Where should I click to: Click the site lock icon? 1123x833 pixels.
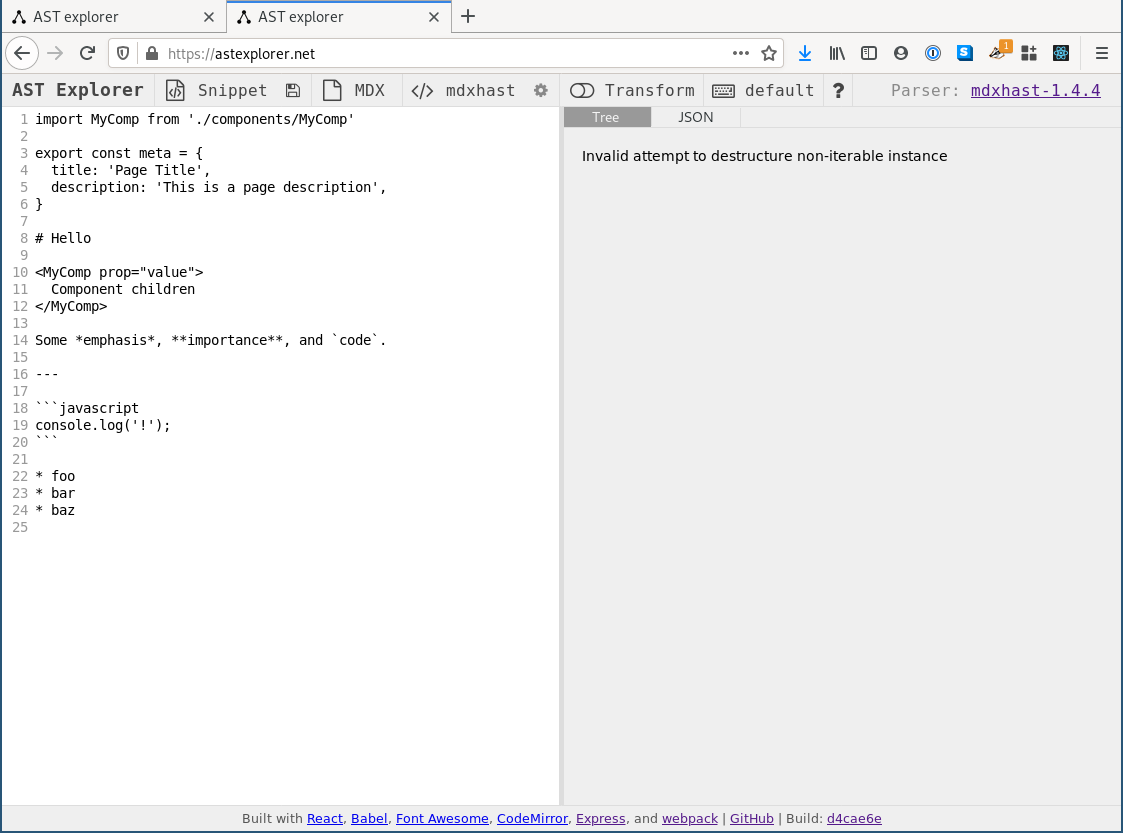[x=151, y=54]
